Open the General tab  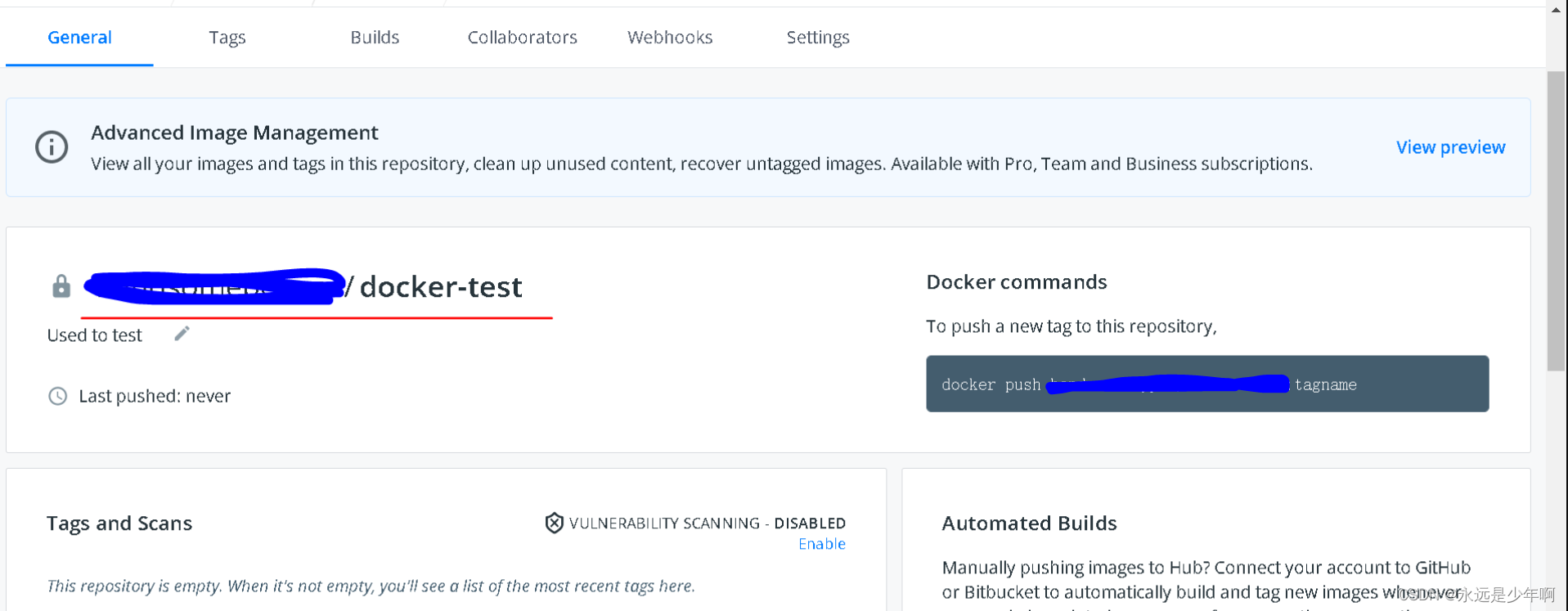(x=79, y=38)
